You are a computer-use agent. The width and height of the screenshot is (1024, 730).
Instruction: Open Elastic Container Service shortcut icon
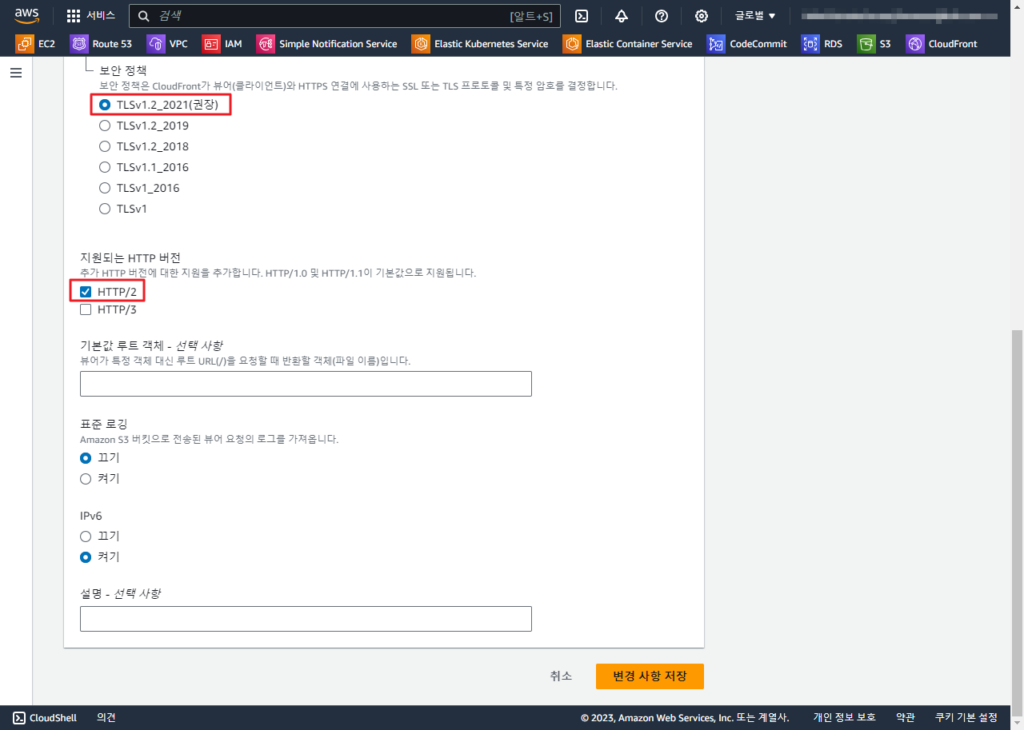click(x=571, y=44)
